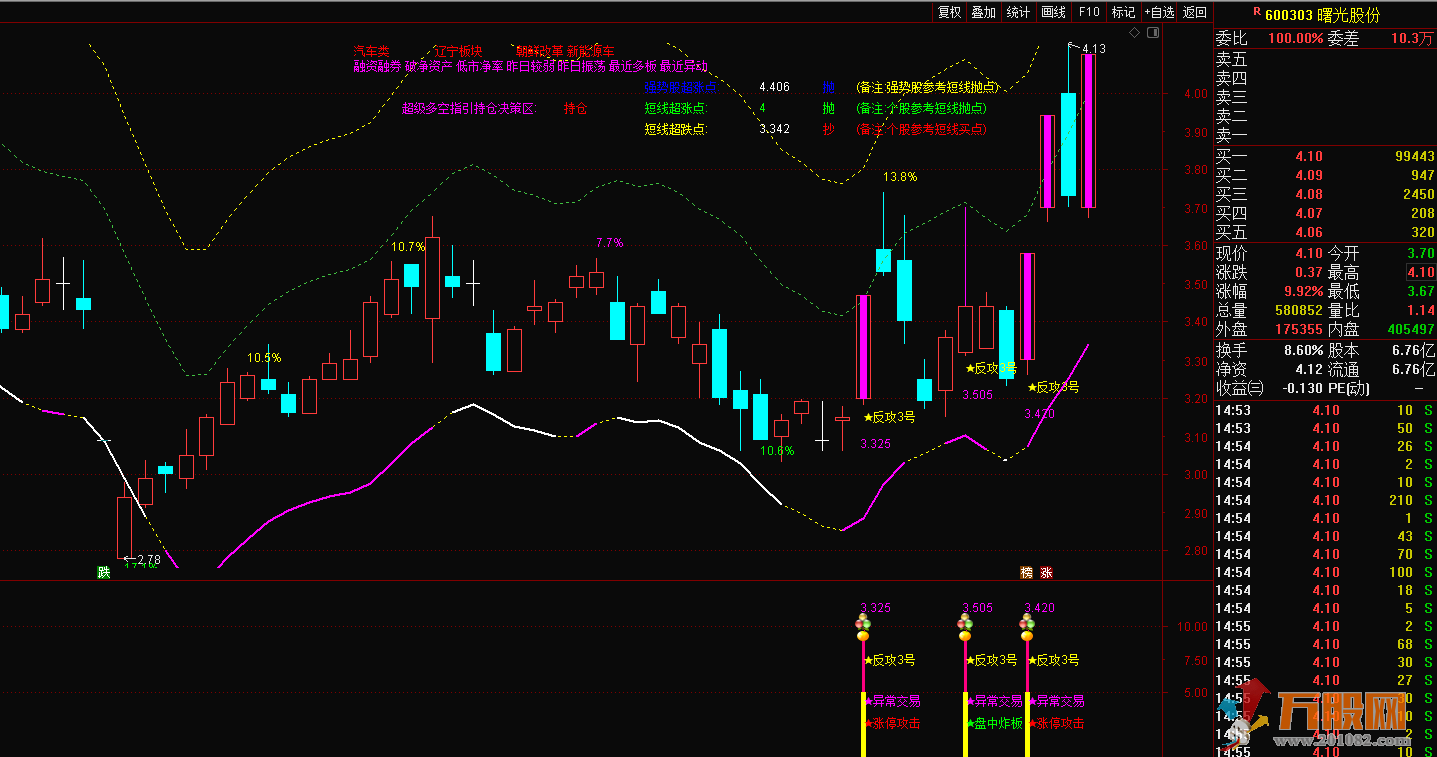Click the signal-light icon under 3.505
Image resolution: width=1437 pixels, height=757 pixels.
(965, 627)
